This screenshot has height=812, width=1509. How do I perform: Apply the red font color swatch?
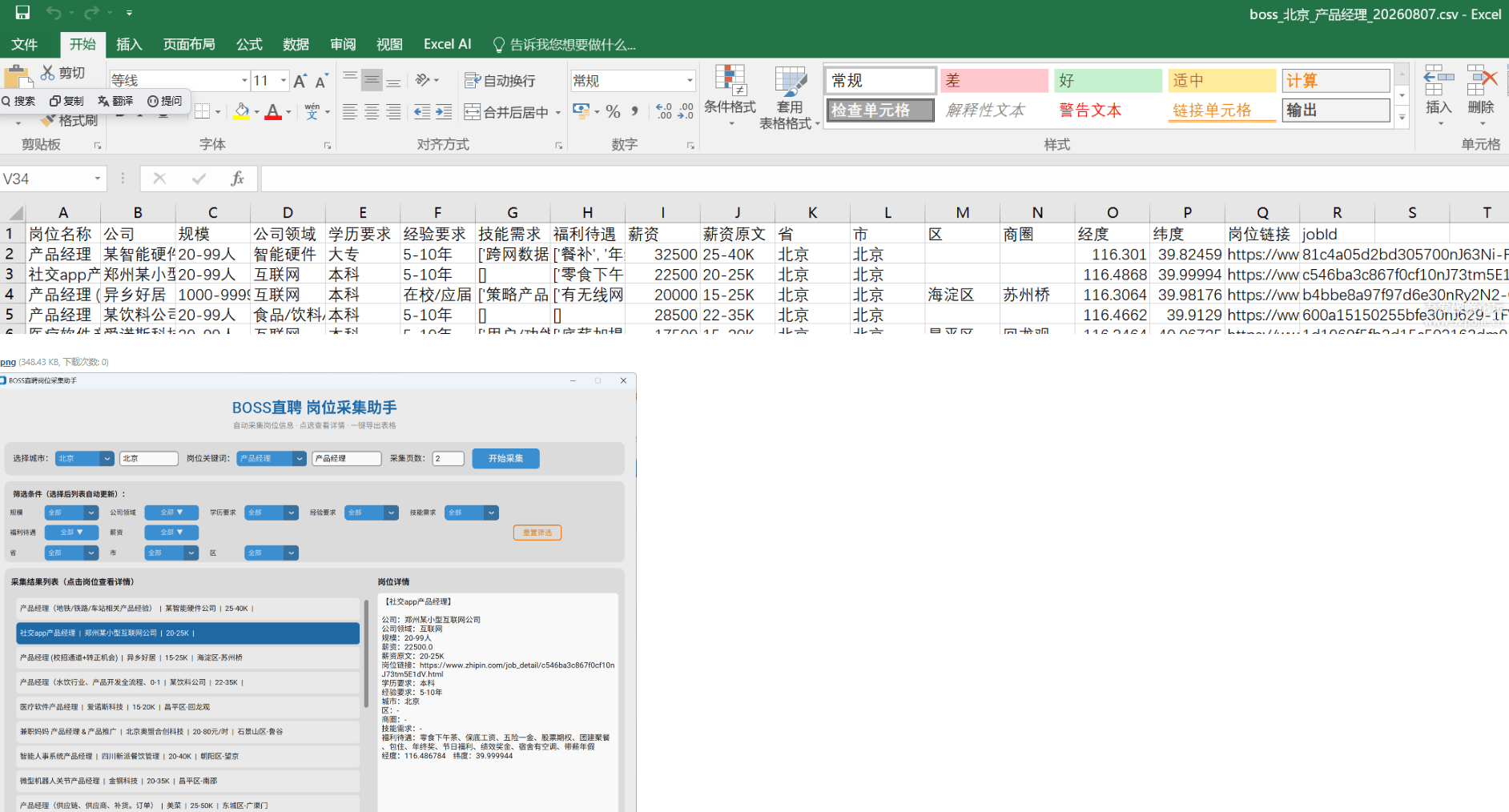[273, 111]
